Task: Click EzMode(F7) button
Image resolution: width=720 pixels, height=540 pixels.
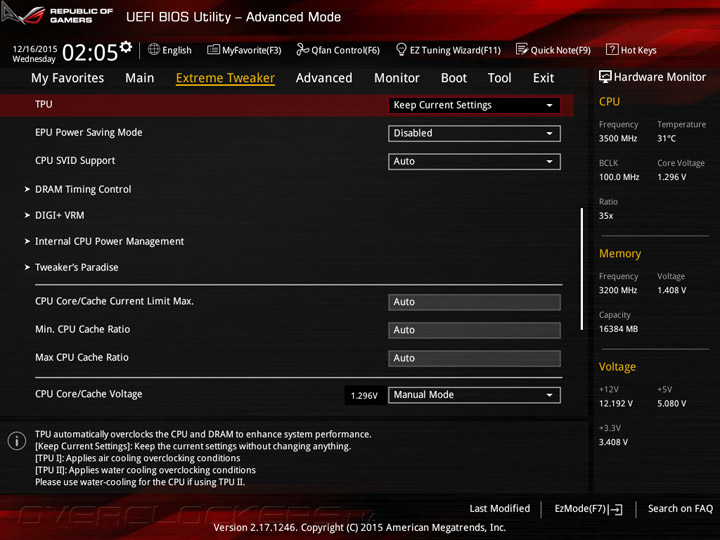Action: tap(588, 509)
